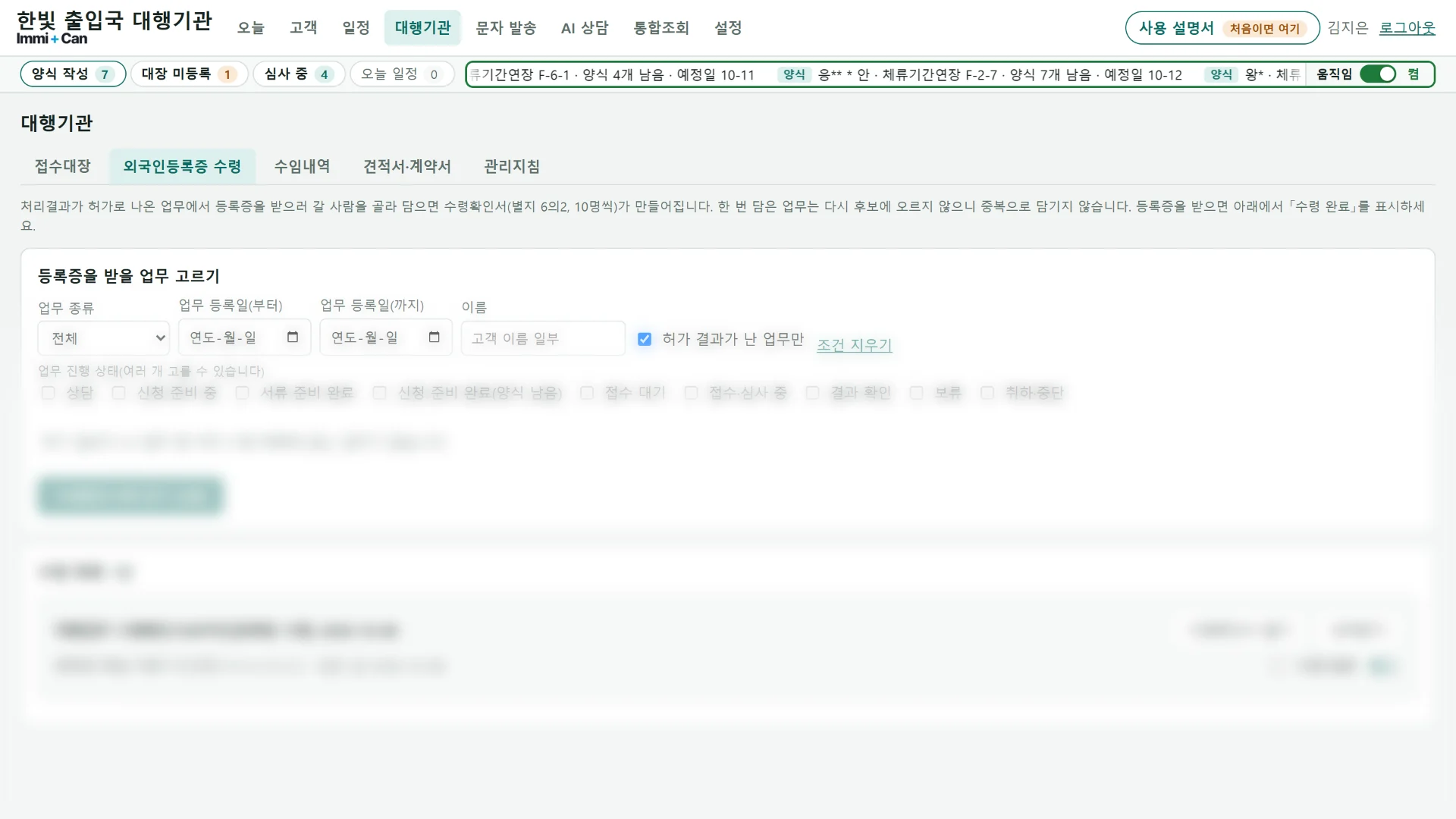Click ticker item 체류기간연장 F-2-7 양식 7개 남음
The width and height of the screenshot is (1456, 819).
coord(981,74)
